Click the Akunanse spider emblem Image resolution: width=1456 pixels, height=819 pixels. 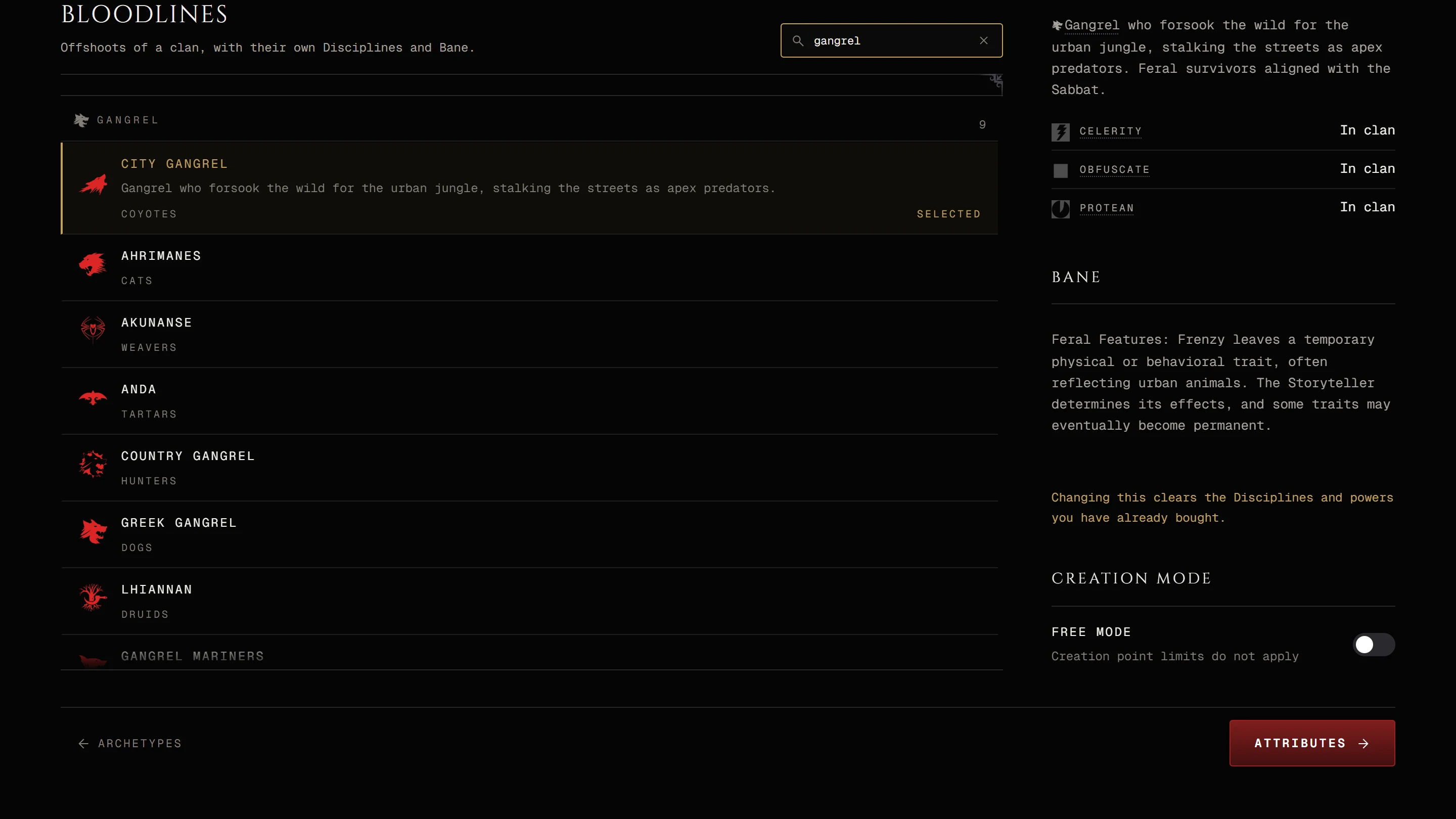point(93,330)
